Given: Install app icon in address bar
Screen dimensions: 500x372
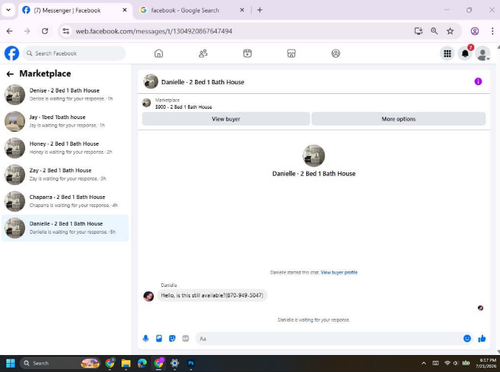Looking at the screenshot, I should coord(418,31).
